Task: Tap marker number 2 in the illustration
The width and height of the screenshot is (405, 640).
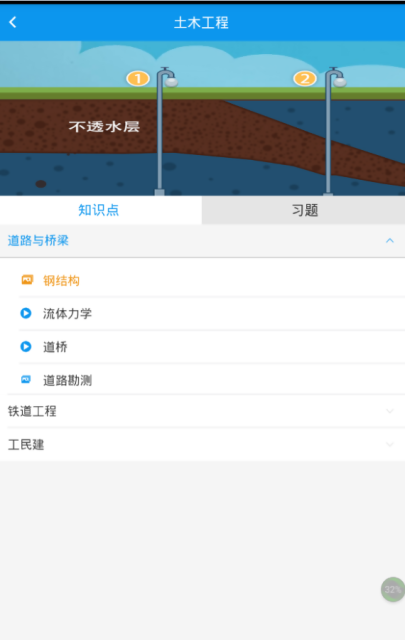Action: [305, 78]
